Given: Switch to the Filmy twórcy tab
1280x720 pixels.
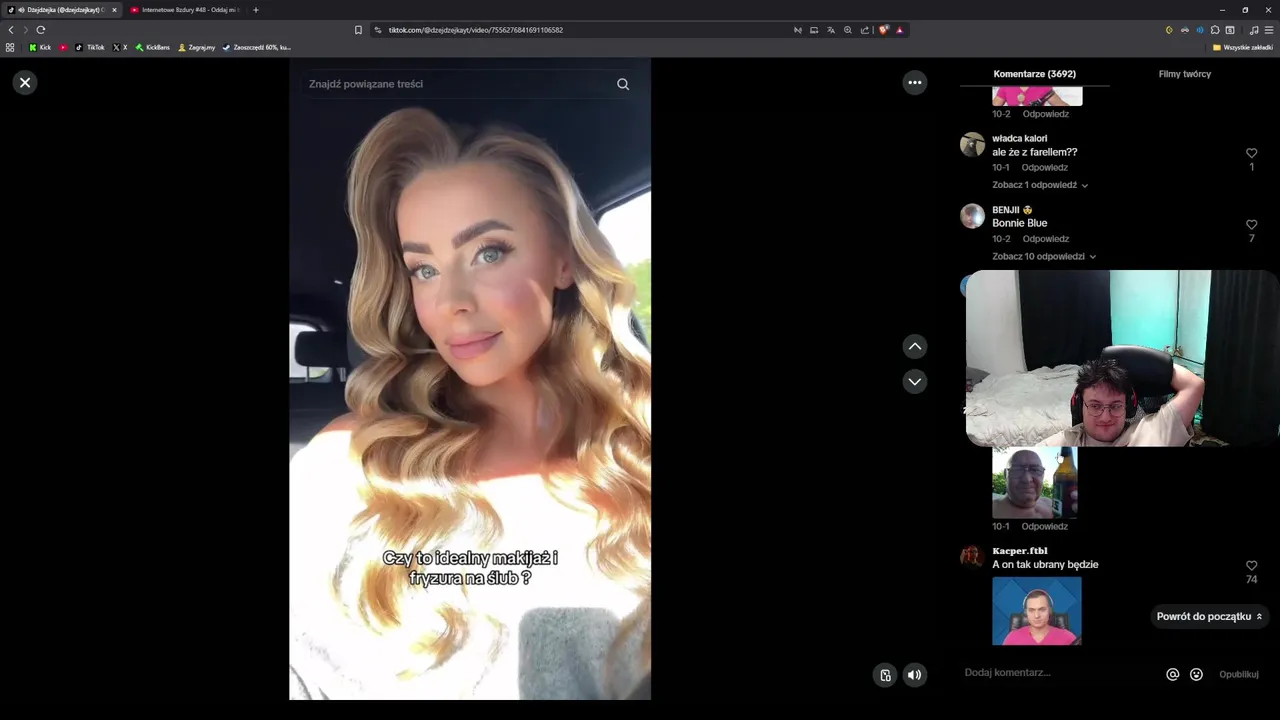Looking at the screenshot, I should pyautogui.click(x=1185, y=74).
